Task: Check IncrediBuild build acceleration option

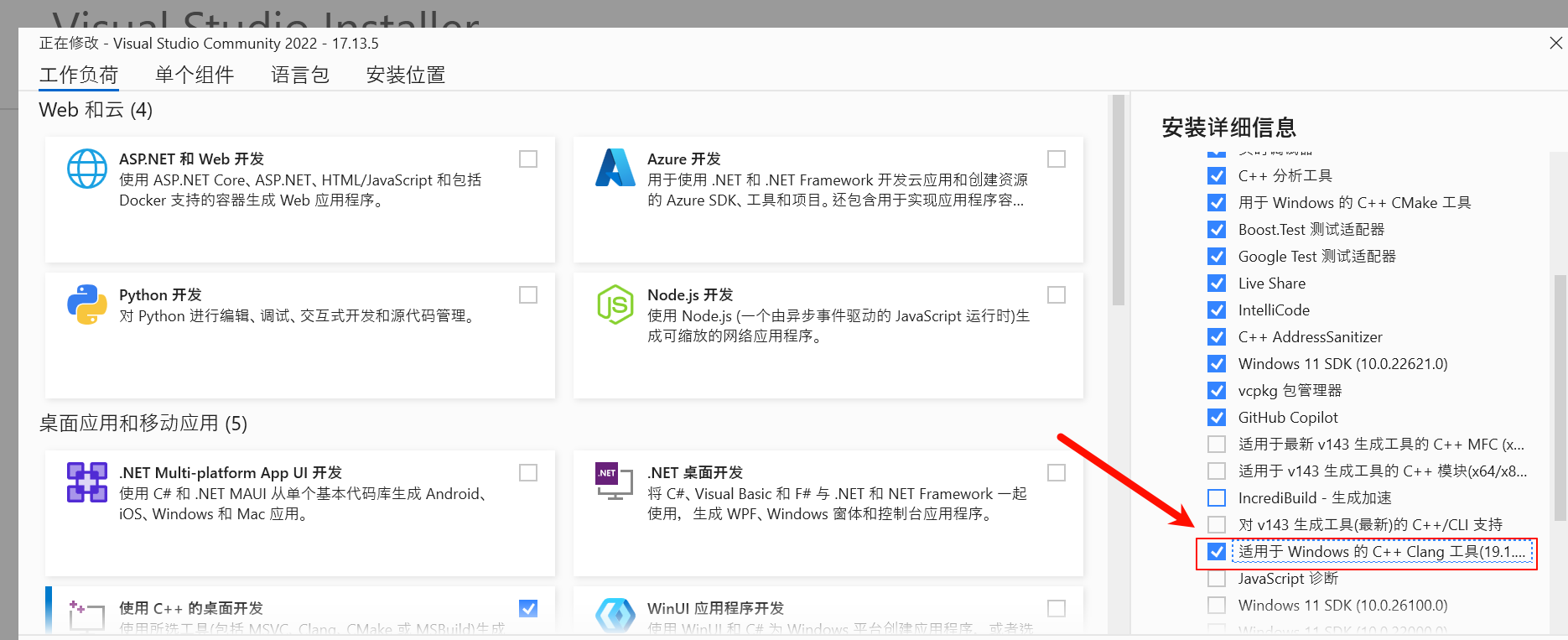Action: [1217, 498]
